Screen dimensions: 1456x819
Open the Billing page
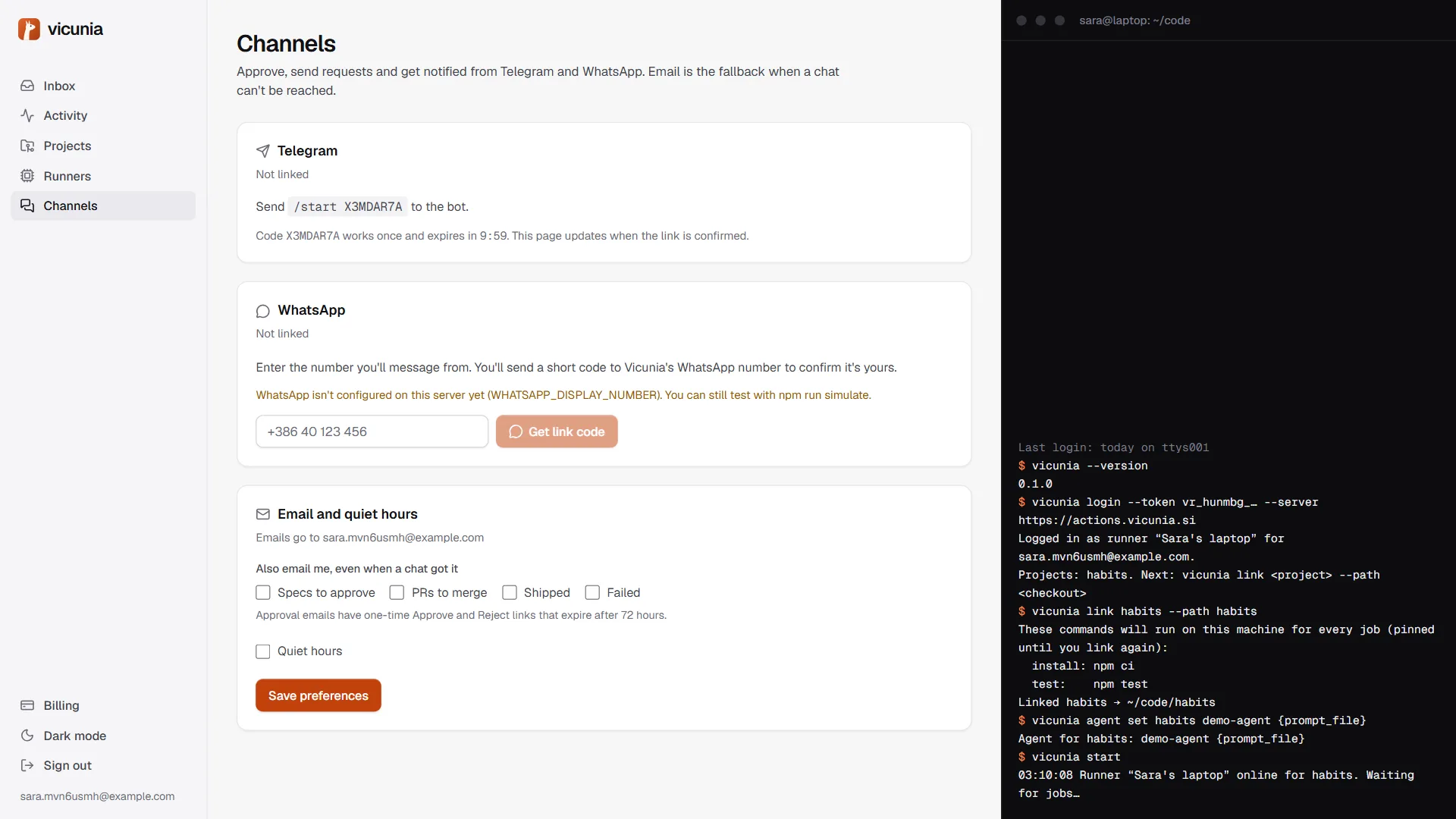103,705
